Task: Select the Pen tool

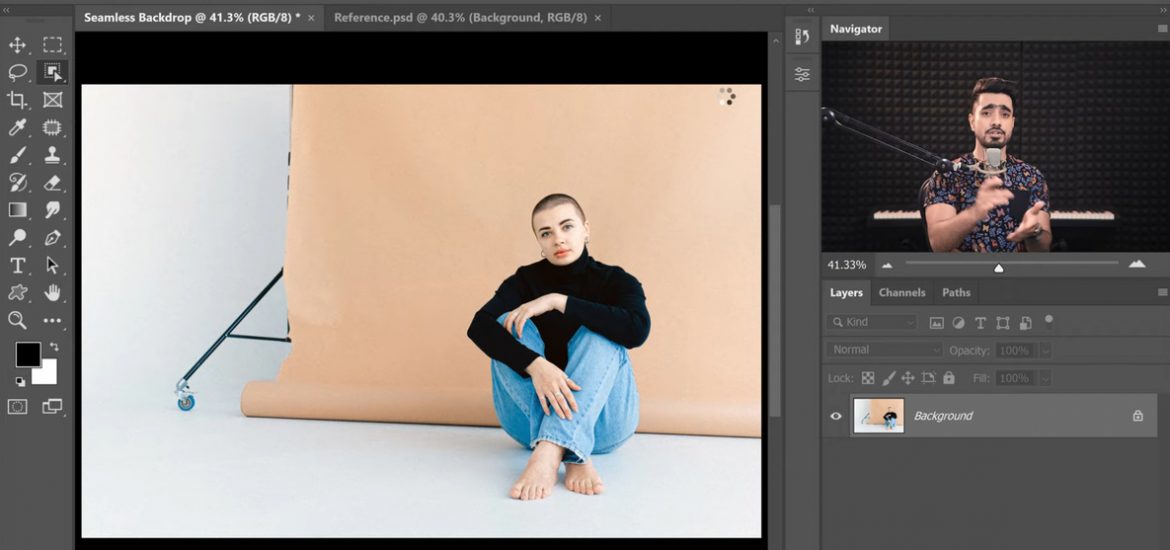Action: tap(52, 237)
